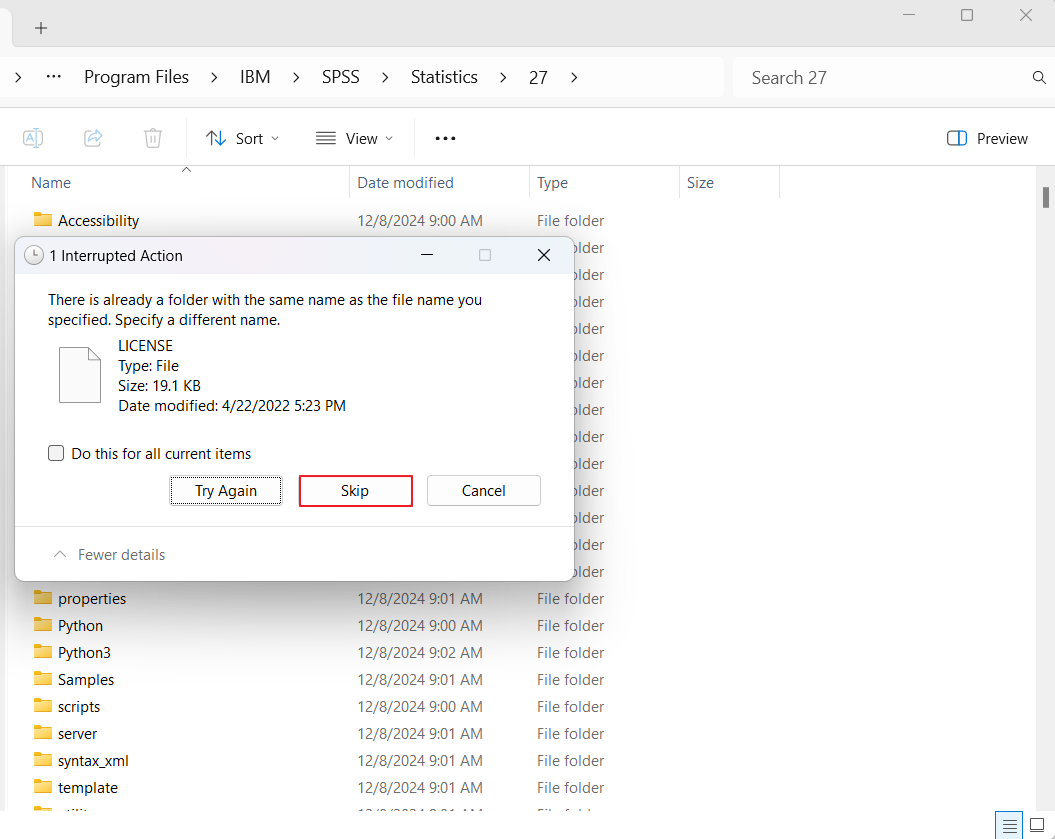Viewport: 1055px width, 839px height.
Task: Collapse dialog with Fewer details
Action: coord(109,555)
